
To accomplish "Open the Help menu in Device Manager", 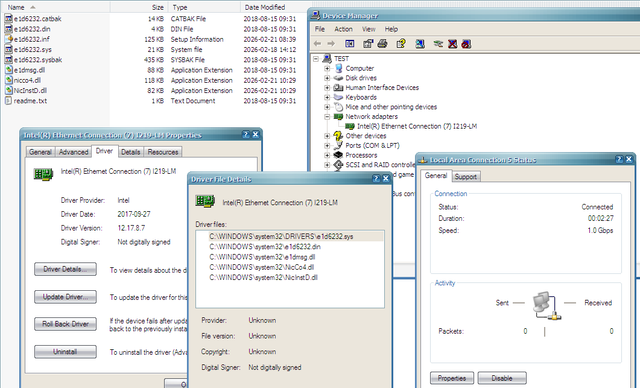I will tap(391, 29).
